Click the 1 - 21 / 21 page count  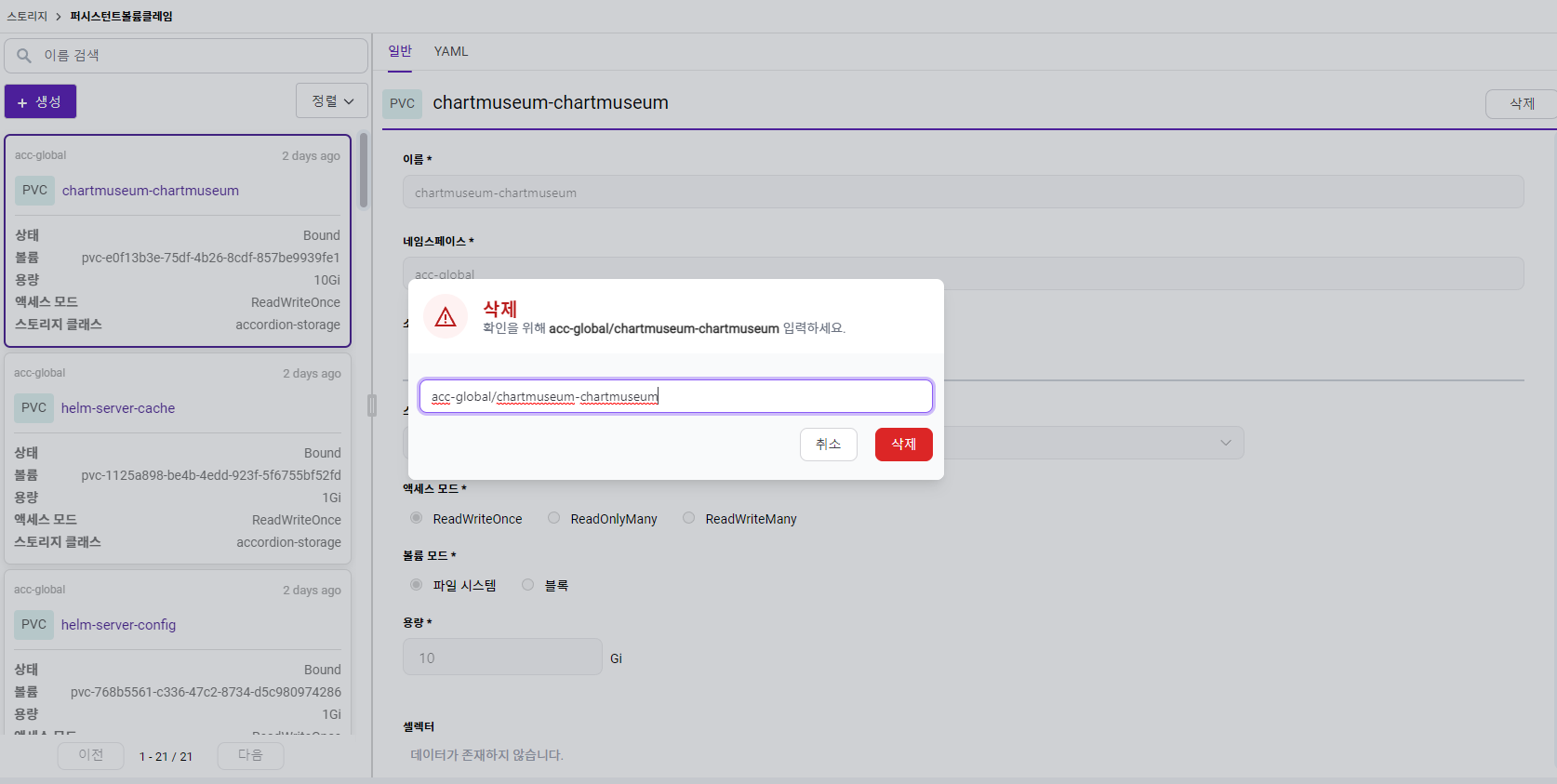point(166,756)
